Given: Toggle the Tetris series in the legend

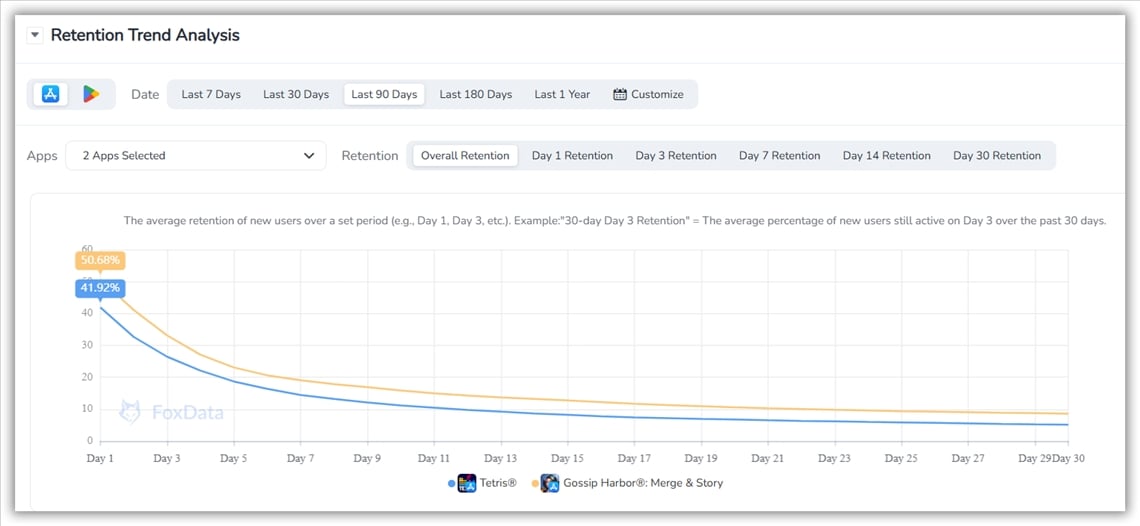Looking at the screenshot, I should (498, 483).
